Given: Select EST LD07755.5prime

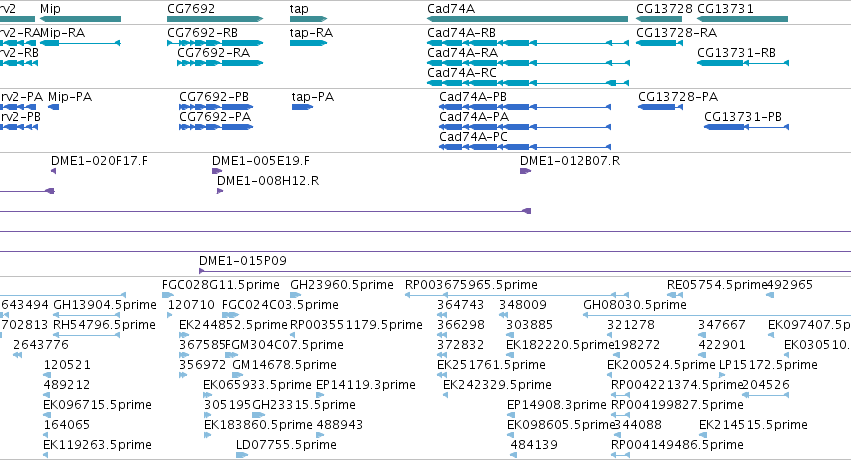Looking at the screenshot, I should point(242,456).
